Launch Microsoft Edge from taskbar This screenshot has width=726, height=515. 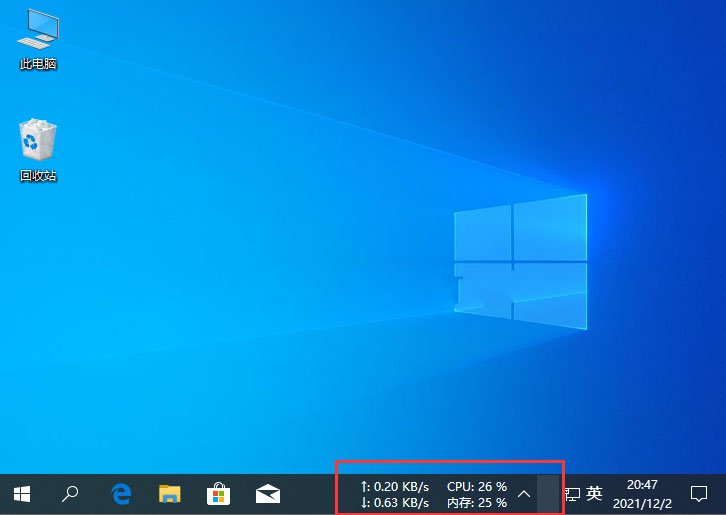(121, 494)
